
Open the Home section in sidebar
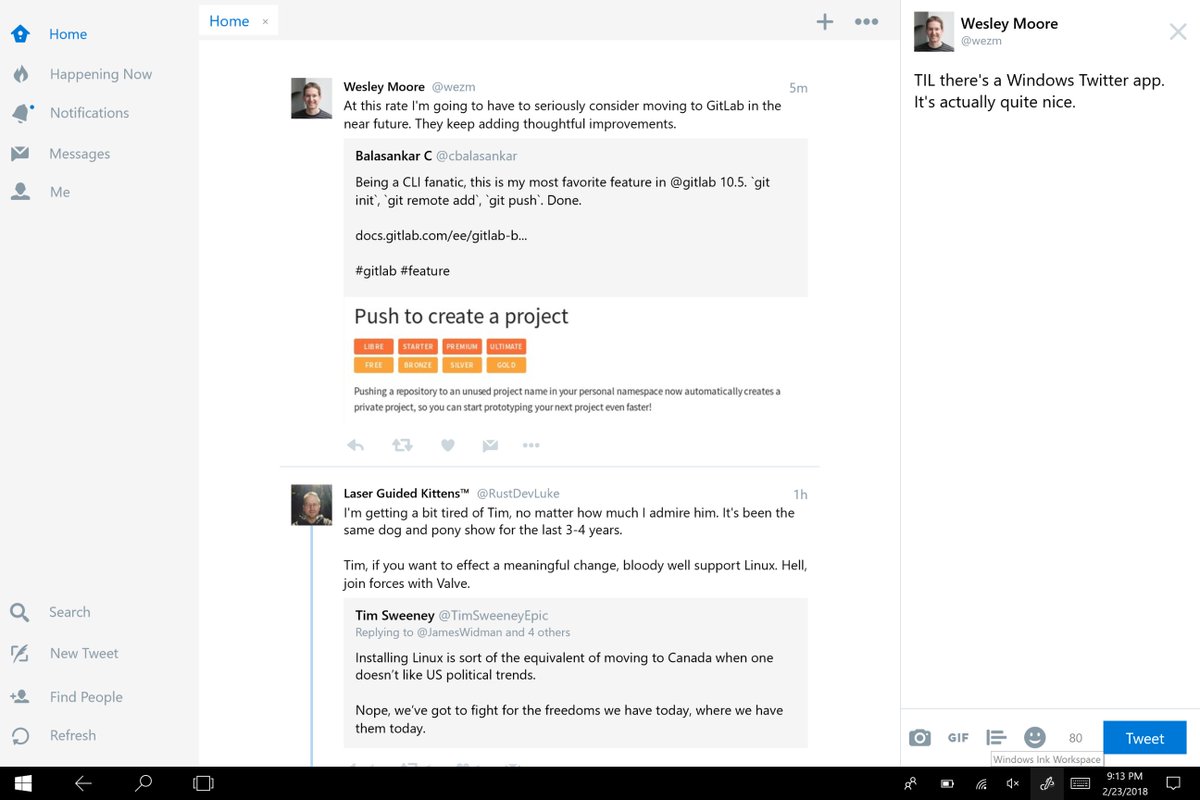pos(68,34)
